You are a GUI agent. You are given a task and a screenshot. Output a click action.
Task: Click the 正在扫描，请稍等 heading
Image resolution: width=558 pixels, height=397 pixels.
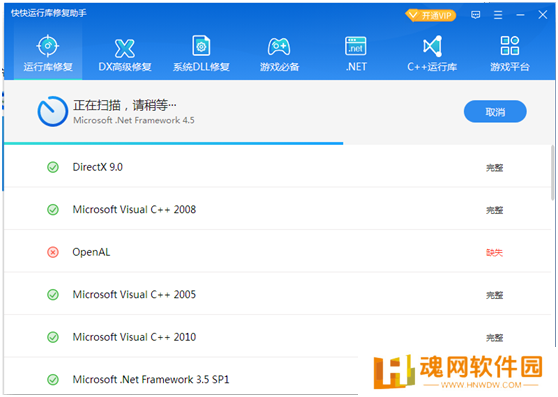pos(125,105)
